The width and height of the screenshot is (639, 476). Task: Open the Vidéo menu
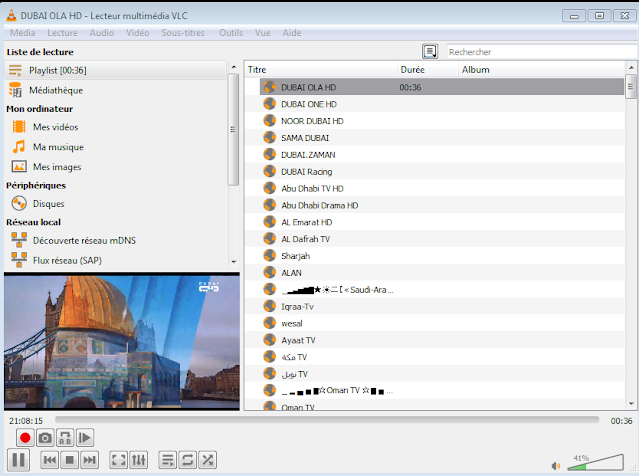pyautogui.click(x=138, y=33)
